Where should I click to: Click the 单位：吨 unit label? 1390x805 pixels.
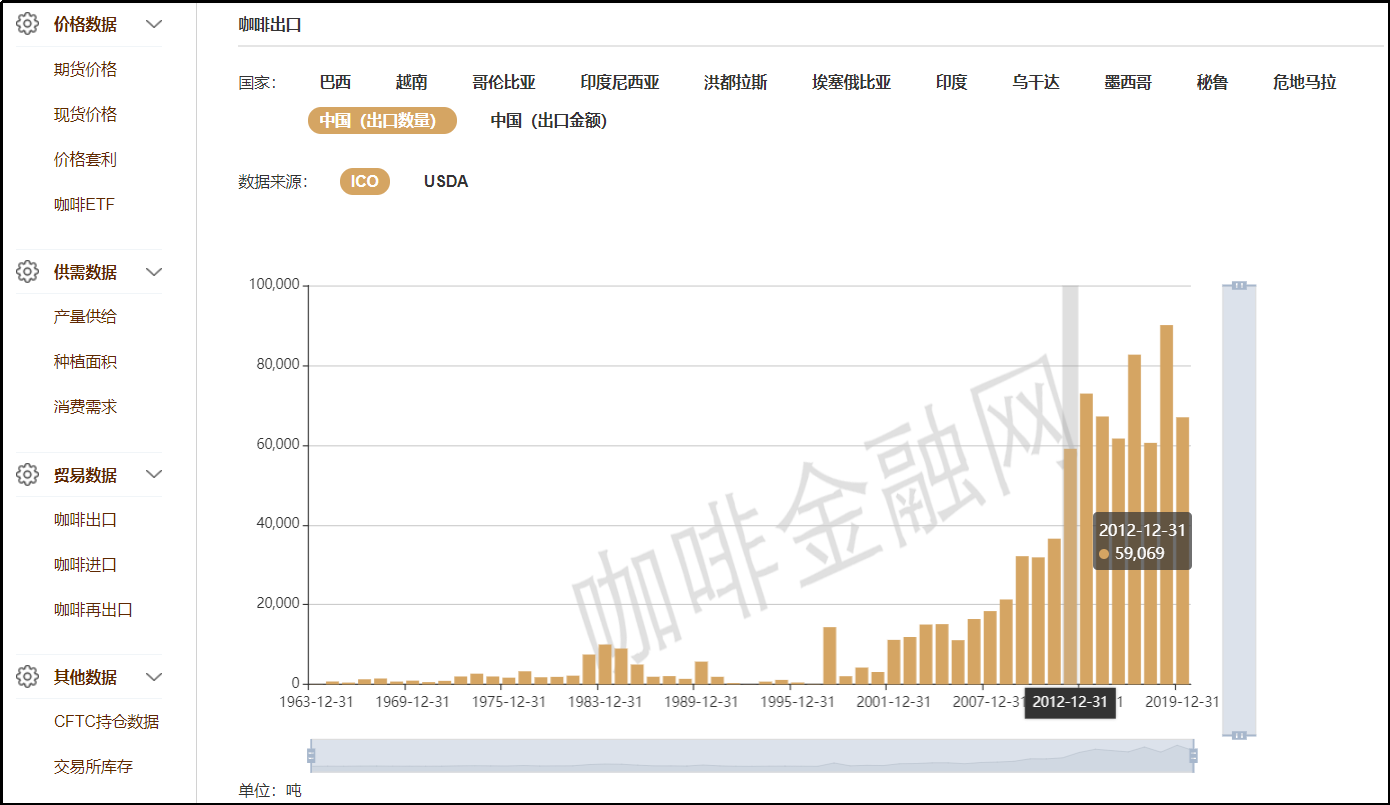(x=270, y=790)
